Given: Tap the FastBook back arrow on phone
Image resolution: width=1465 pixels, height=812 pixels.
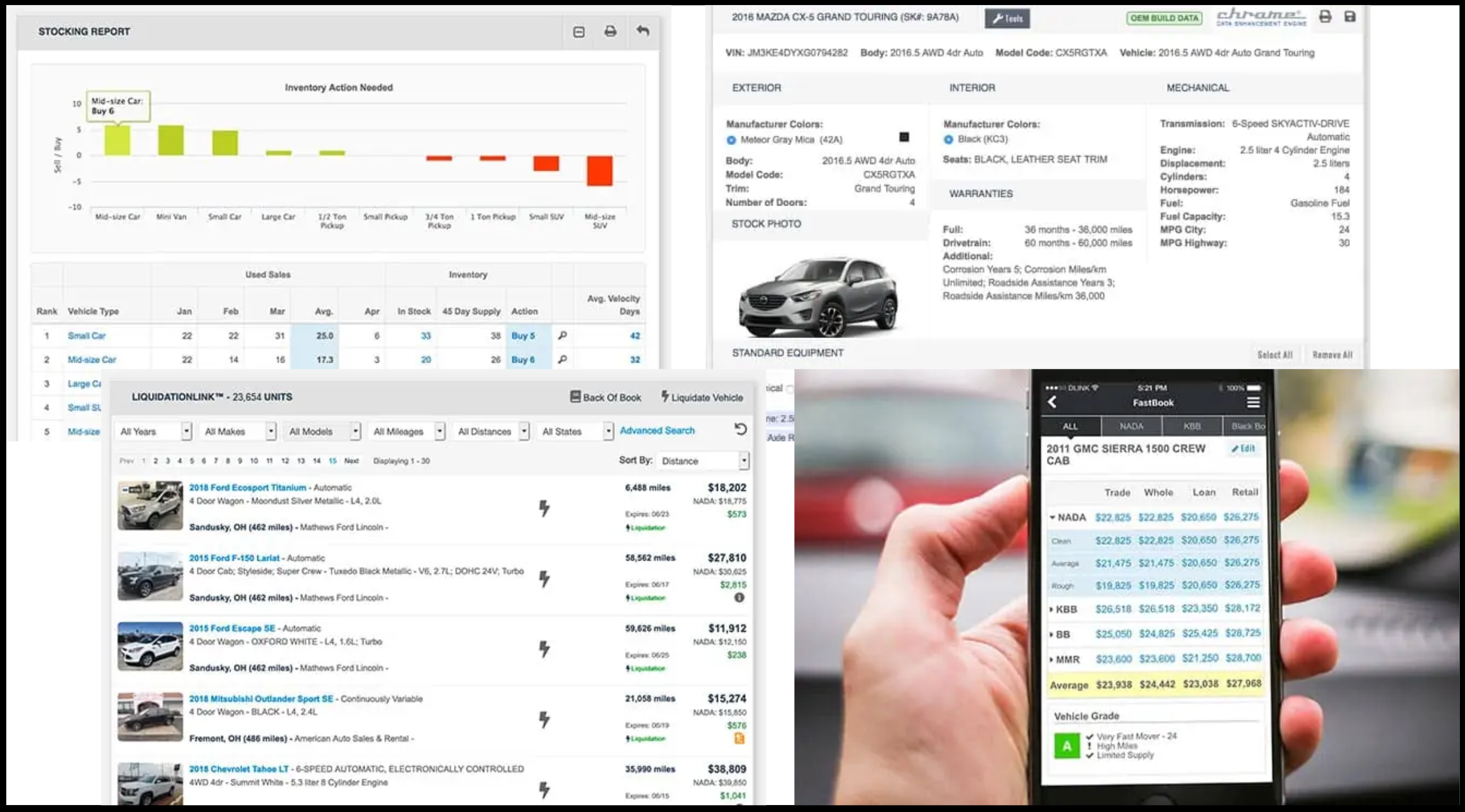Looking at the screenshot, I should (1053, 402).
